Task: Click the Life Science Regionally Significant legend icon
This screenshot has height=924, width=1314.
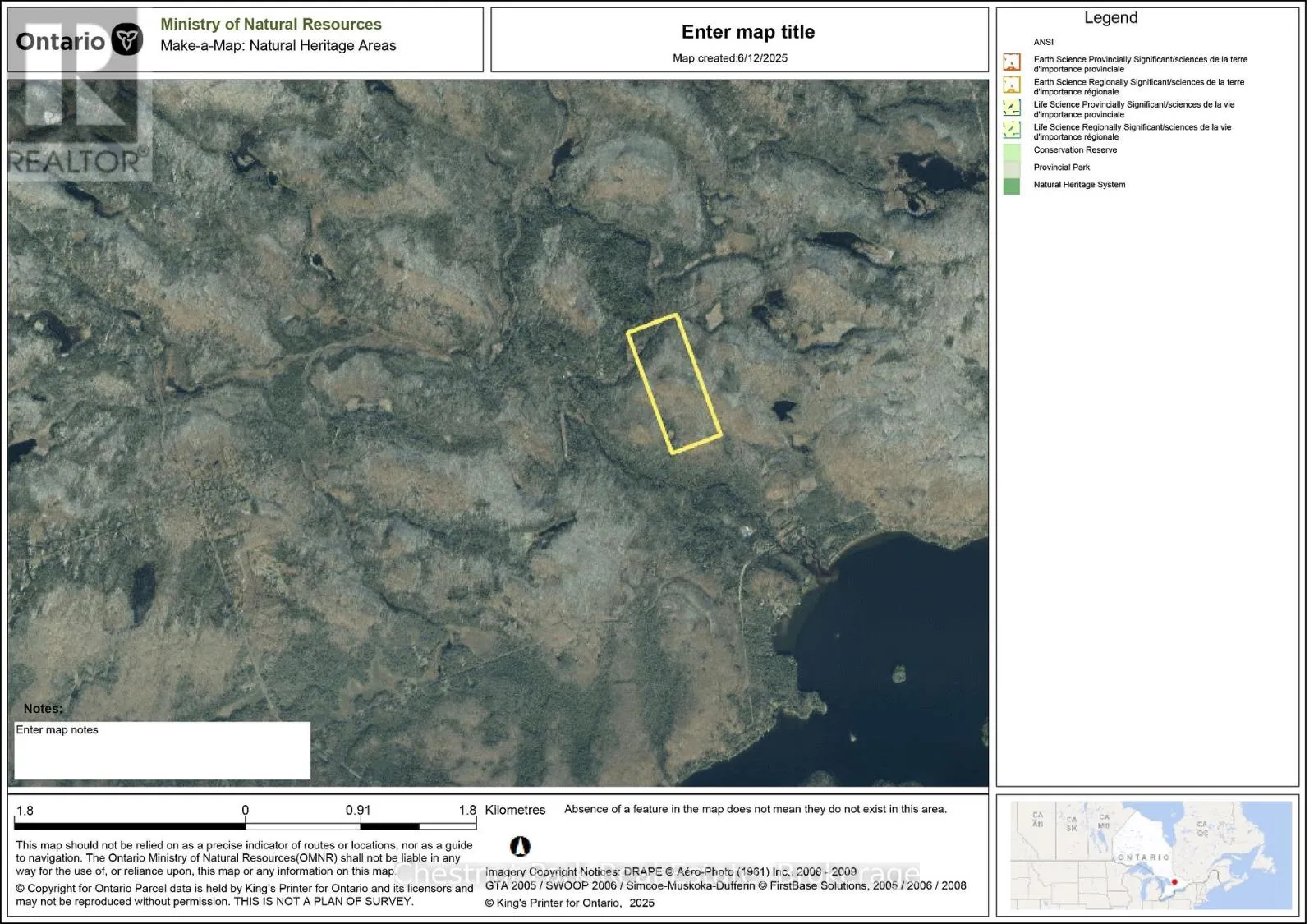Action: point(1012,130)
